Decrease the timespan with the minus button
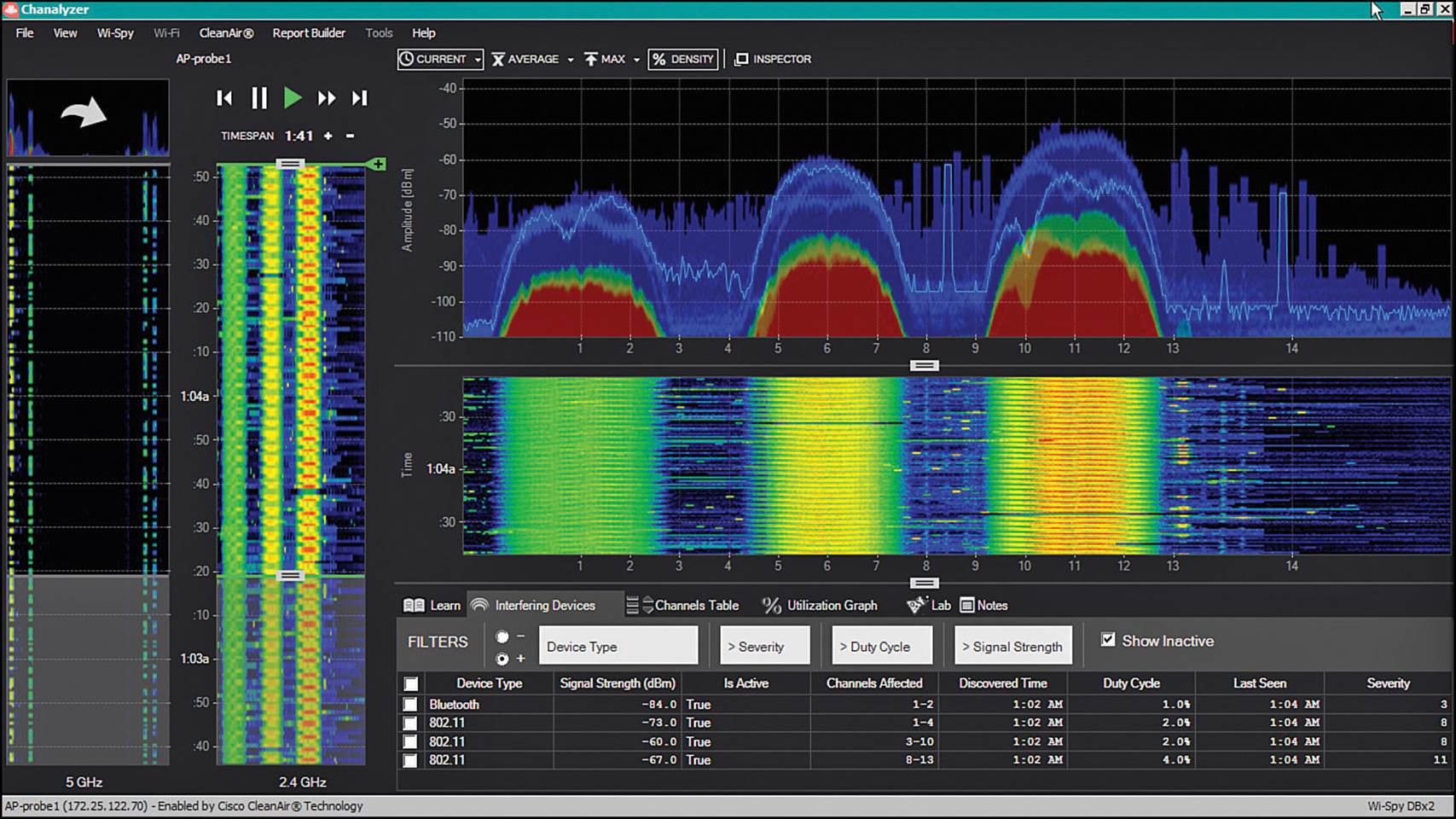Screen dimensions: 1456x819 pos(350,136)
